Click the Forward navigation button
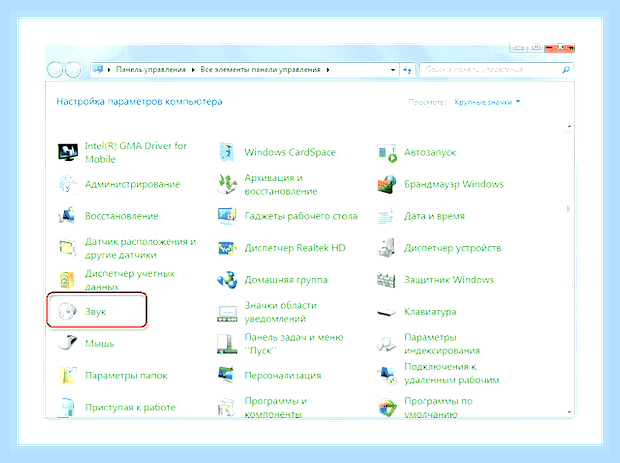This screenshot has height=463, width=620. (x=72, y=70)
